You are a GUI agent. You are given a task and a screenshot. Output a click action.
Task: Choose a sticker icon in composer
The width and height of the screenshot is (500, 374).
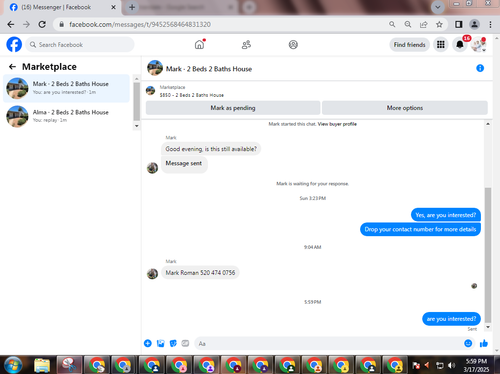[x=173, y=343]
